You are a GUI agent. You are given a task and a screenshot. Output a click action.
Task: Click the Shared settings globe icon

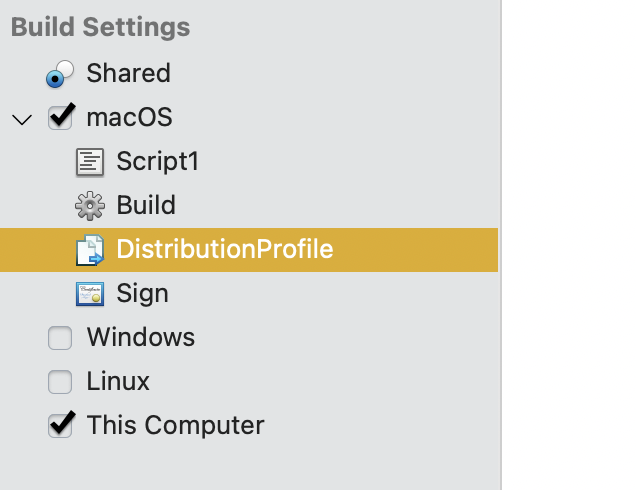pyautogui.click(x=60, y=74)
